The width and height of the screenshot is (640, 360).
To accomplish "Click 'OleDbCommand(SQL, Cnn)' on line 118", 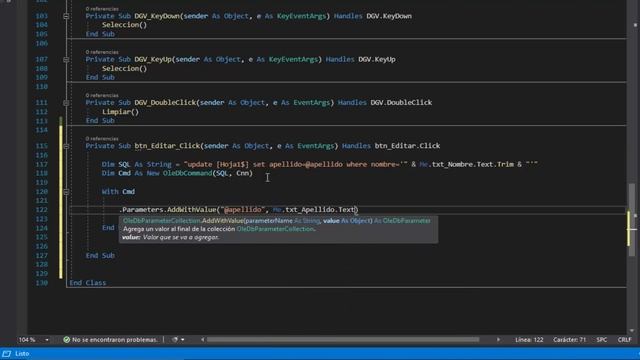I will pyautogui.click(x=208, y=173).
